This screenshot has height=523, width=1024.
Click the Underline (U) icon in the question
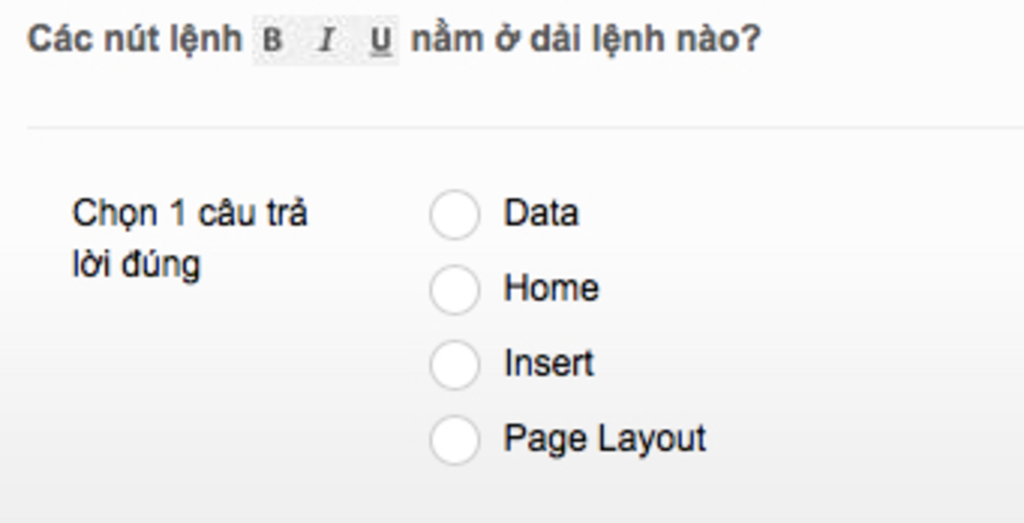pos(380,41)
